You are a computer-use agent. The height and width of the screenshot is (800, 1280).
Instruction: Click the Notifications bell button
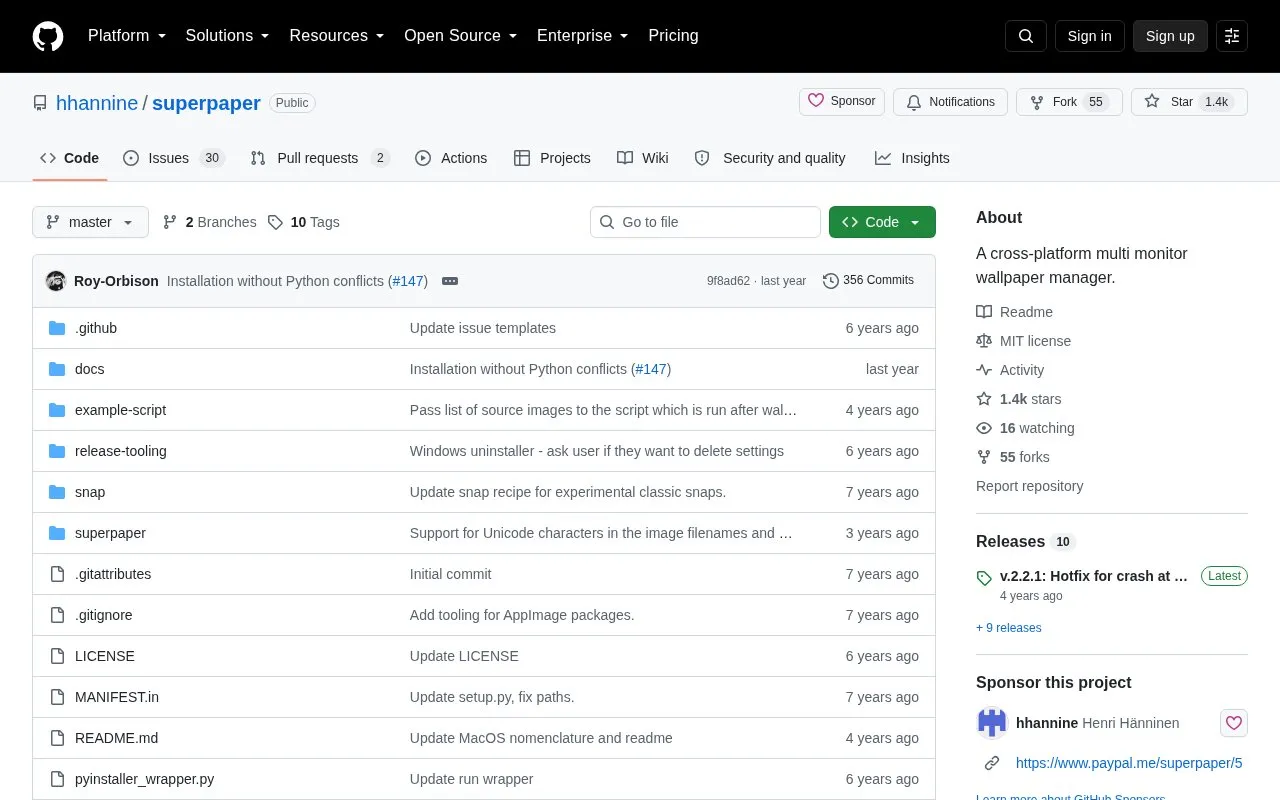point(951,102)
